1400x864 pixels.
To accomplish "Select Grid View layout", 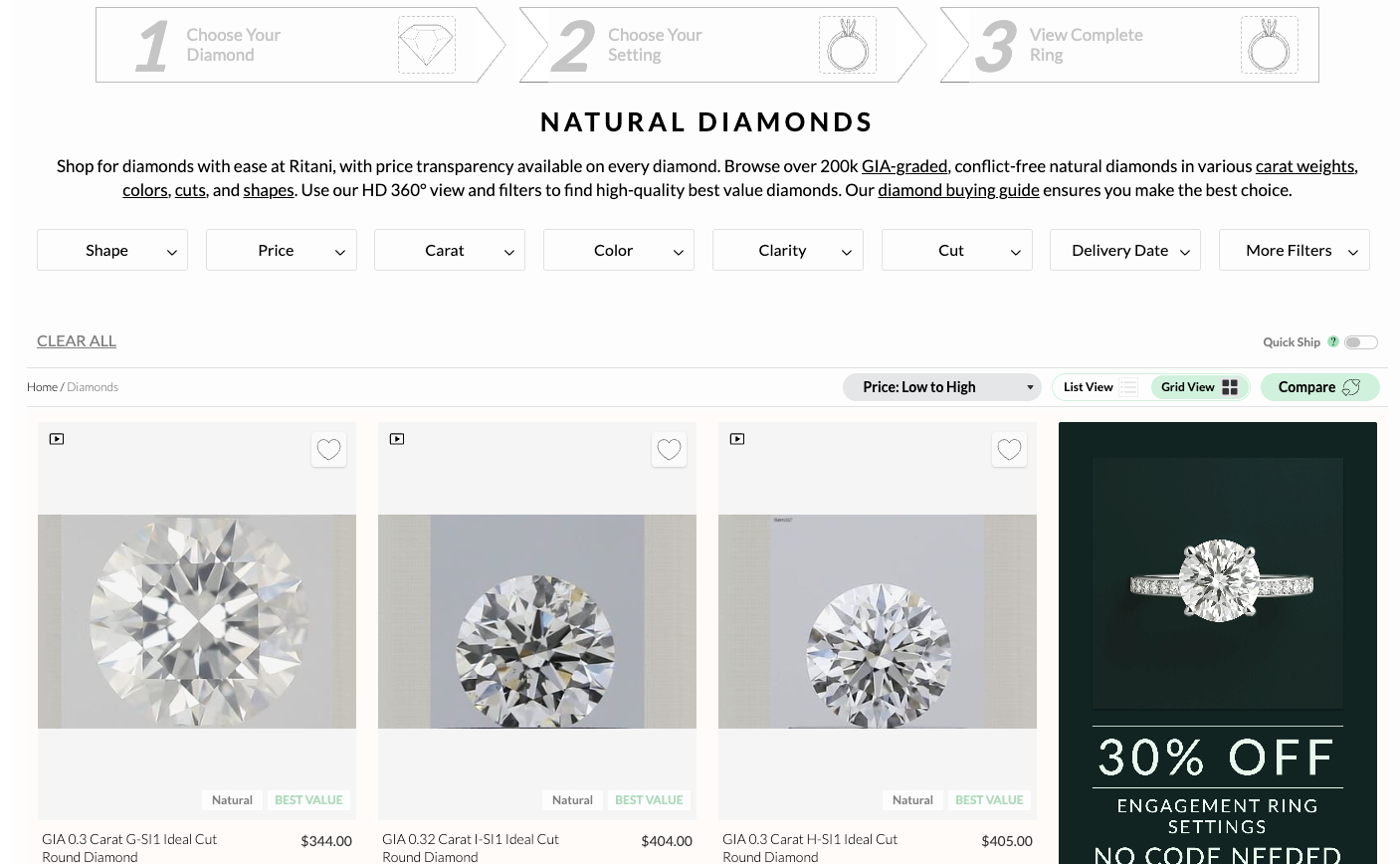I will coord(1199,387).
